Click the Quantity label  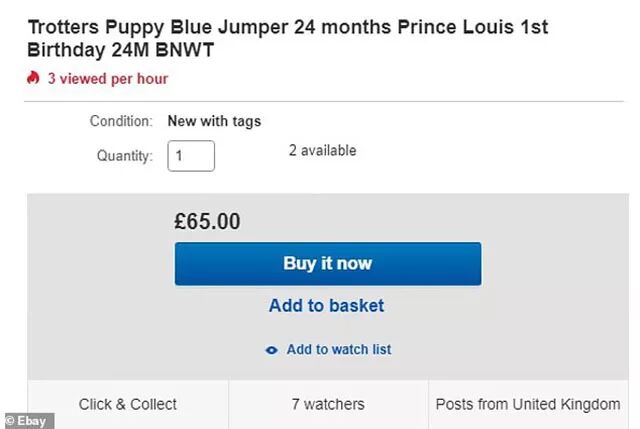[x=125, y=156]
